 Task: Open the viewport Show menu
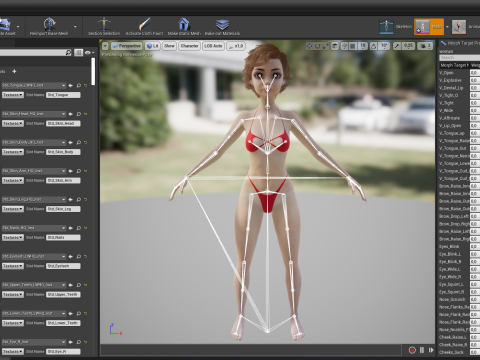point(169,46)
